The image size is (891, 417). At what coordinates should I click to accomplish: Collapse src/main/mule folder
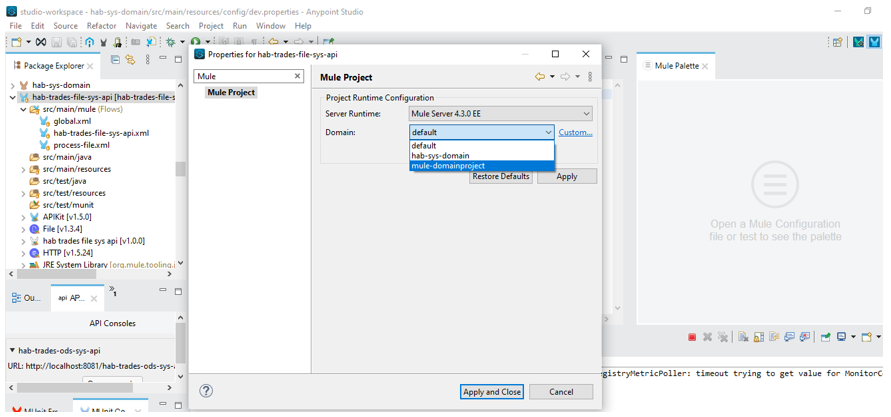[23, 109]
